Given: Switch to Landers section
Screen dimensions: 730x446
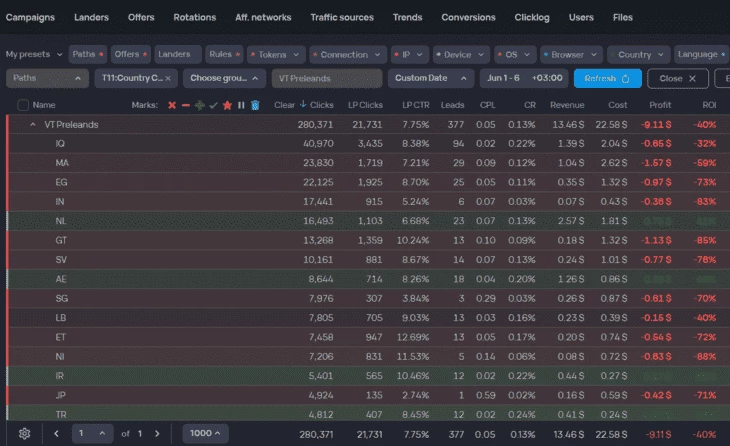Looking at the screenshot, I should tap(91, 17).
